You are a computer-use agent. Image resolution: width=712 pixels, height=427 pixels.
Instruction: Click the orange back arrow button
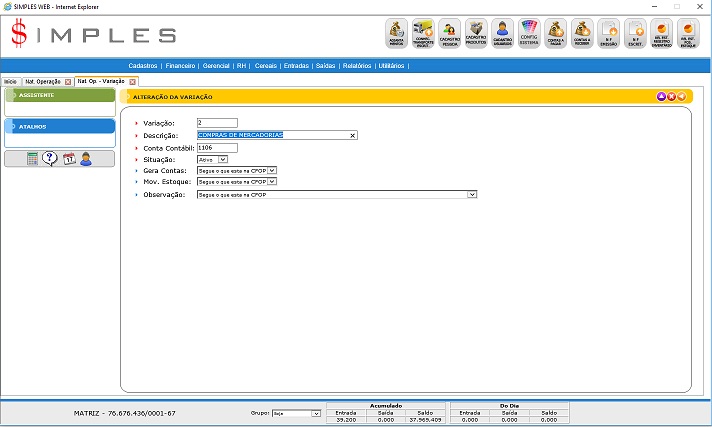[682, 97]
